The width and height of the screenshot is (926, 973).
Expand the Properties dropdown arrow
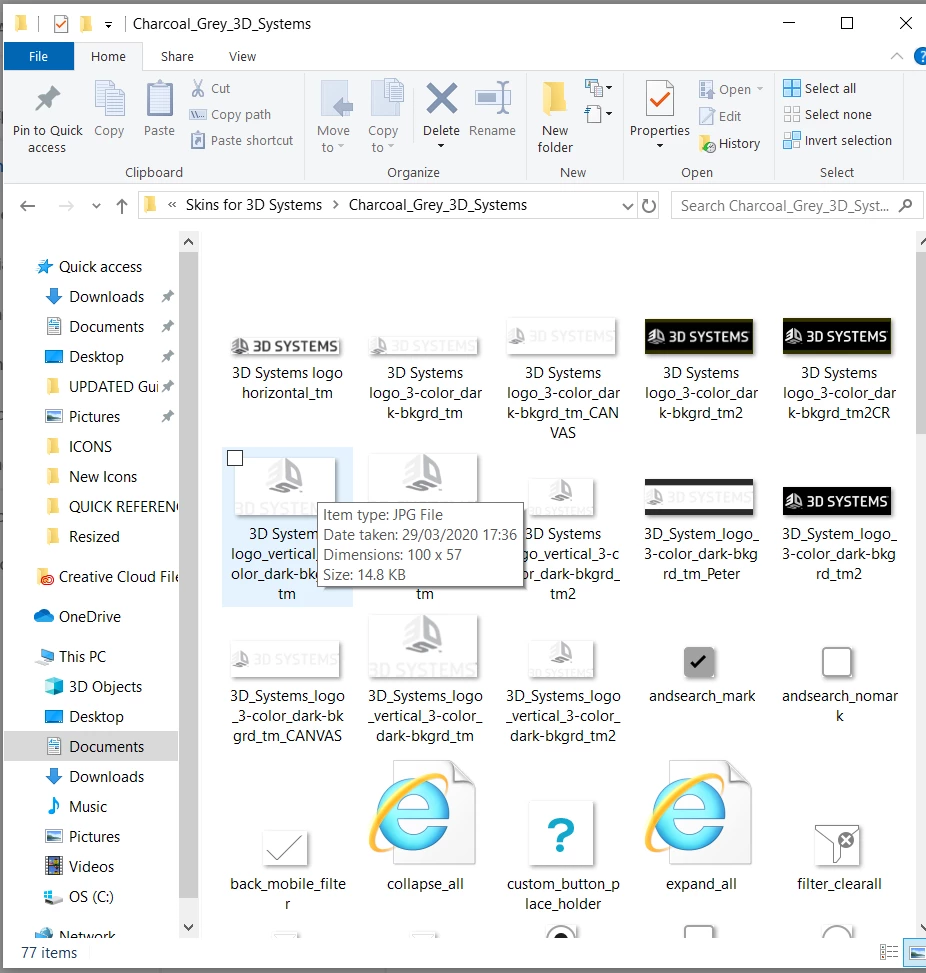click(660, 146)
